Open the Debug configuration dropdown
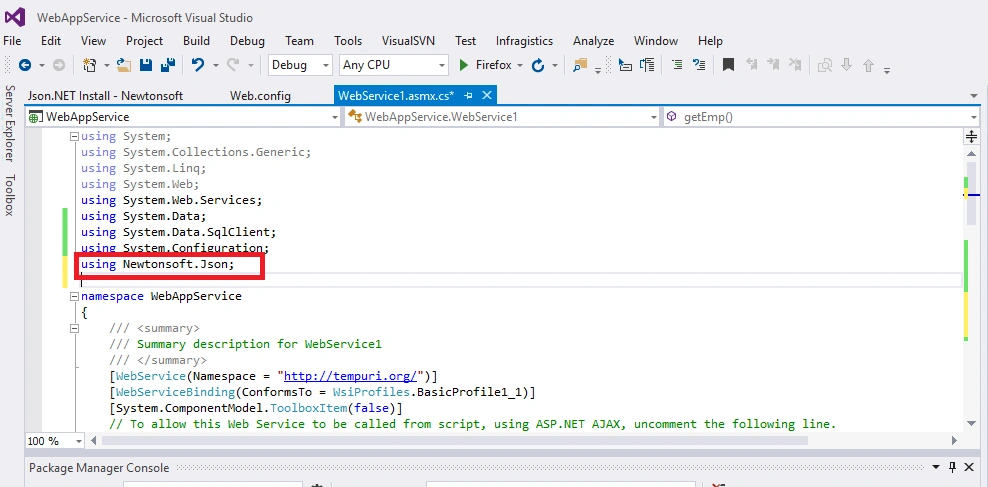This screenshot has height=487, width=988. pyautogui.click(x=301, y=65)
